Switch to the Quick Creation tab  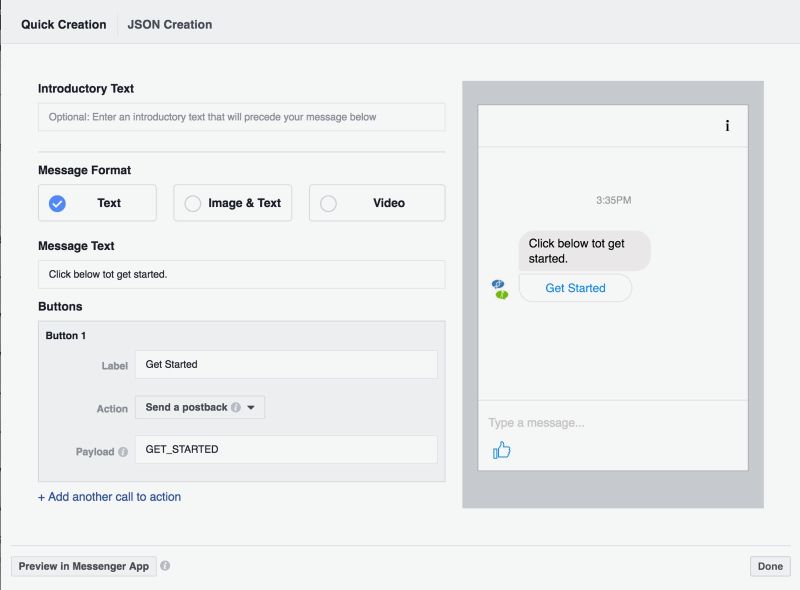[x=64, y=23]
